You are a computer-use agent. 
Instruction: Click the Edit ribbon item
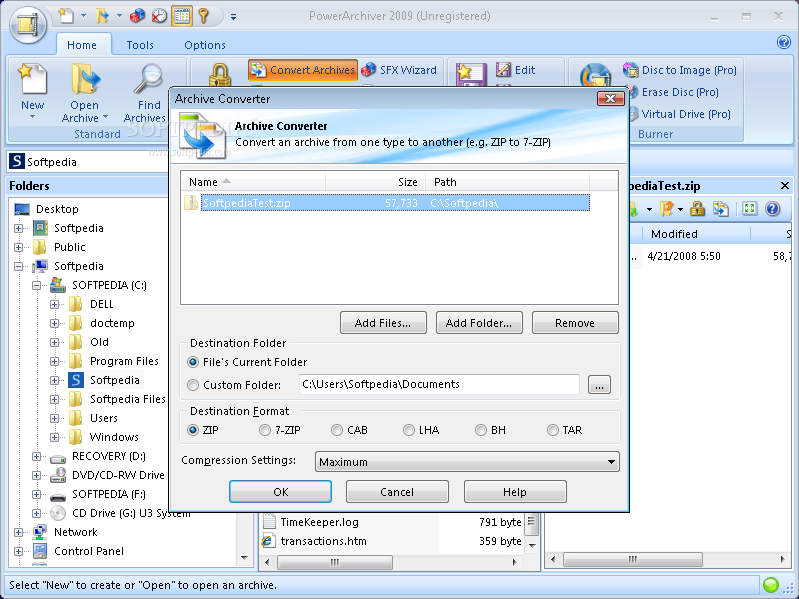tap(515, 70)
